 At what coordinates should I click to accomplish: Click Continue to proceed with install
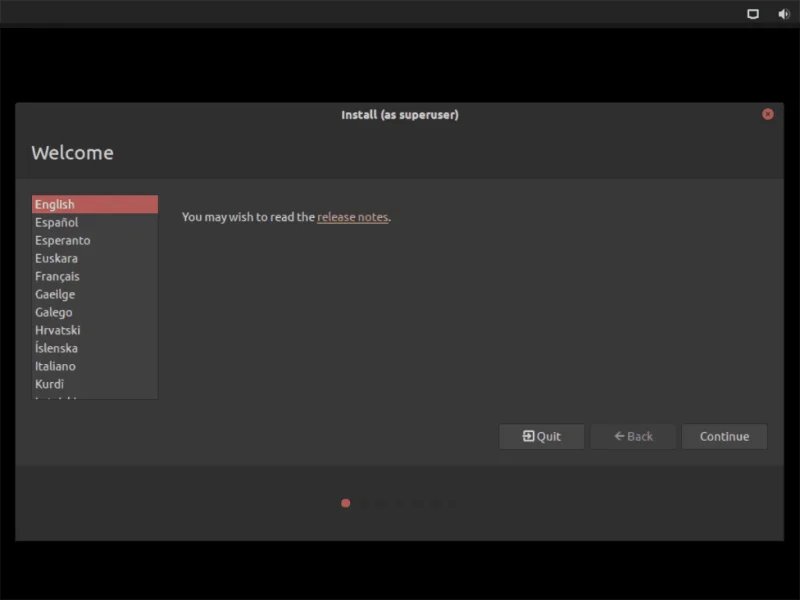click(724, 436)
